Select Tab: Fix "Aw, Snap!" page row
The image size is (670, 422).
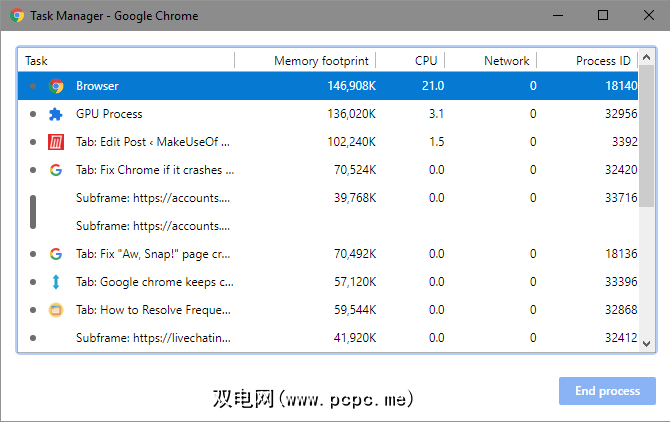[x=328, y=254]
